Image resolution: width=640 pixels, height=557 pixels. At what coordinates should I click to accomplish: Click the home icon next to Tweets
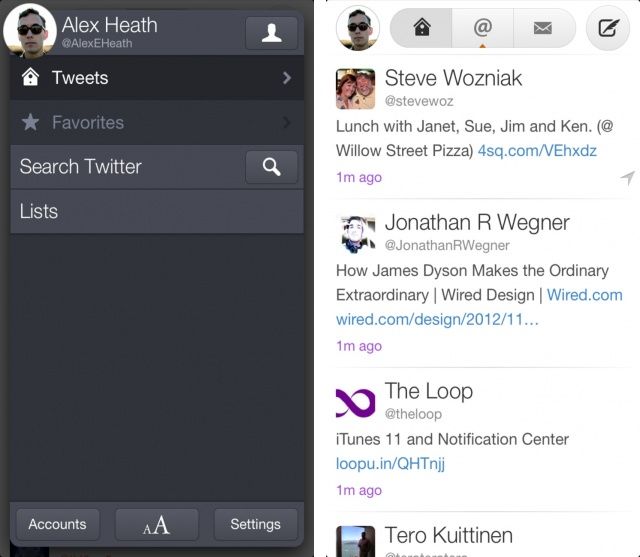click(x=31, y=77)
